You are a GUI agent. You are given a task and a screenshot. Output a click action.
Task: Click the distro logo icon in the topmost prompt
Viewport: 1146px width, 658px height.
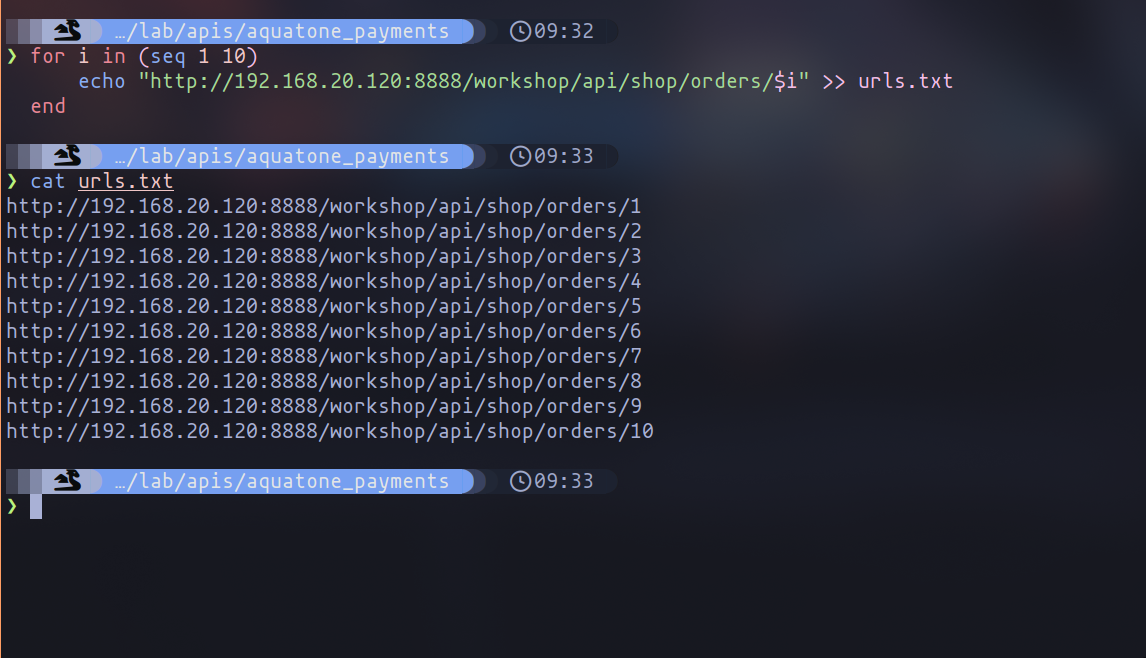(67, 31)
